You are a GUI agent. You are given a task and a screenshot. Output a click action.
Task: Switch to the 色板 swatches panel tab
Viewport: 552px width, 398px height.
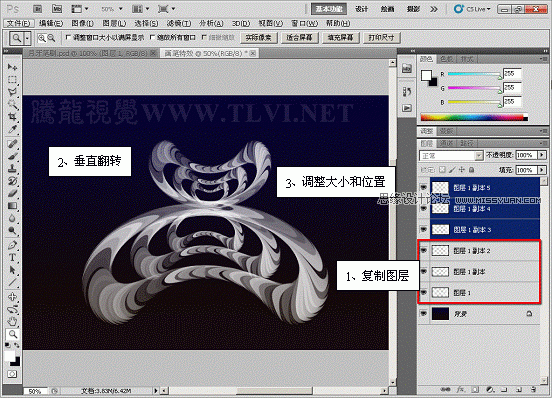coord(446,59)
